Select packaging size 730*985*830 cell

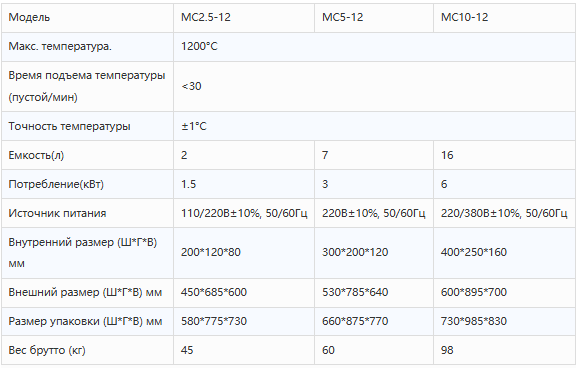click(x=504, y=321)
